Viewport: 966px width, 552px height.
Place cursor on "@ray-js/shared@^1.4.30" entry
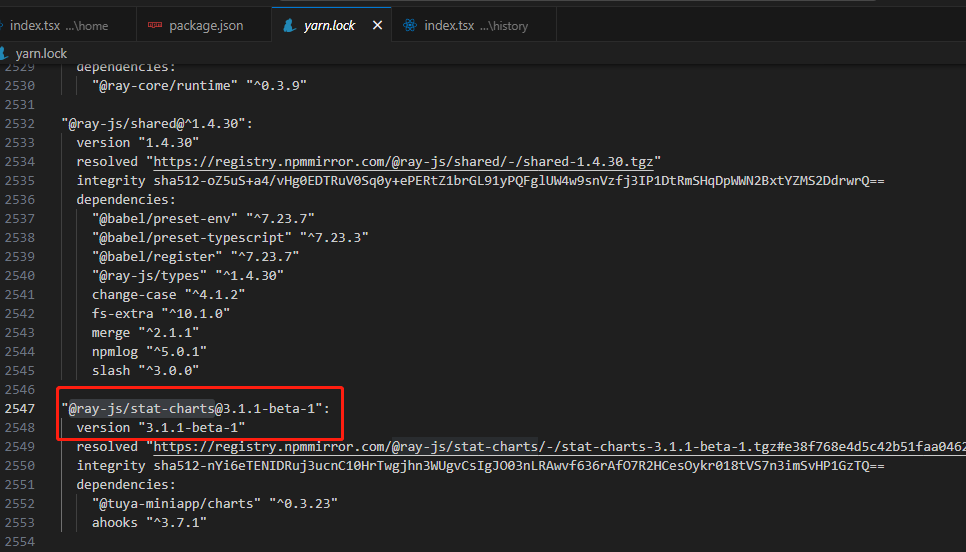pyautogui.click(x=155, y=124)
